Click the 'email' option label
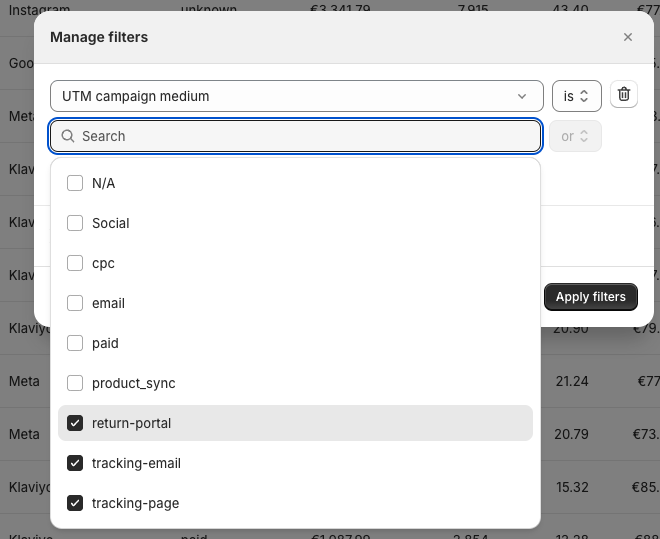This screenshot has width=660, height=539. click(109, 303)
